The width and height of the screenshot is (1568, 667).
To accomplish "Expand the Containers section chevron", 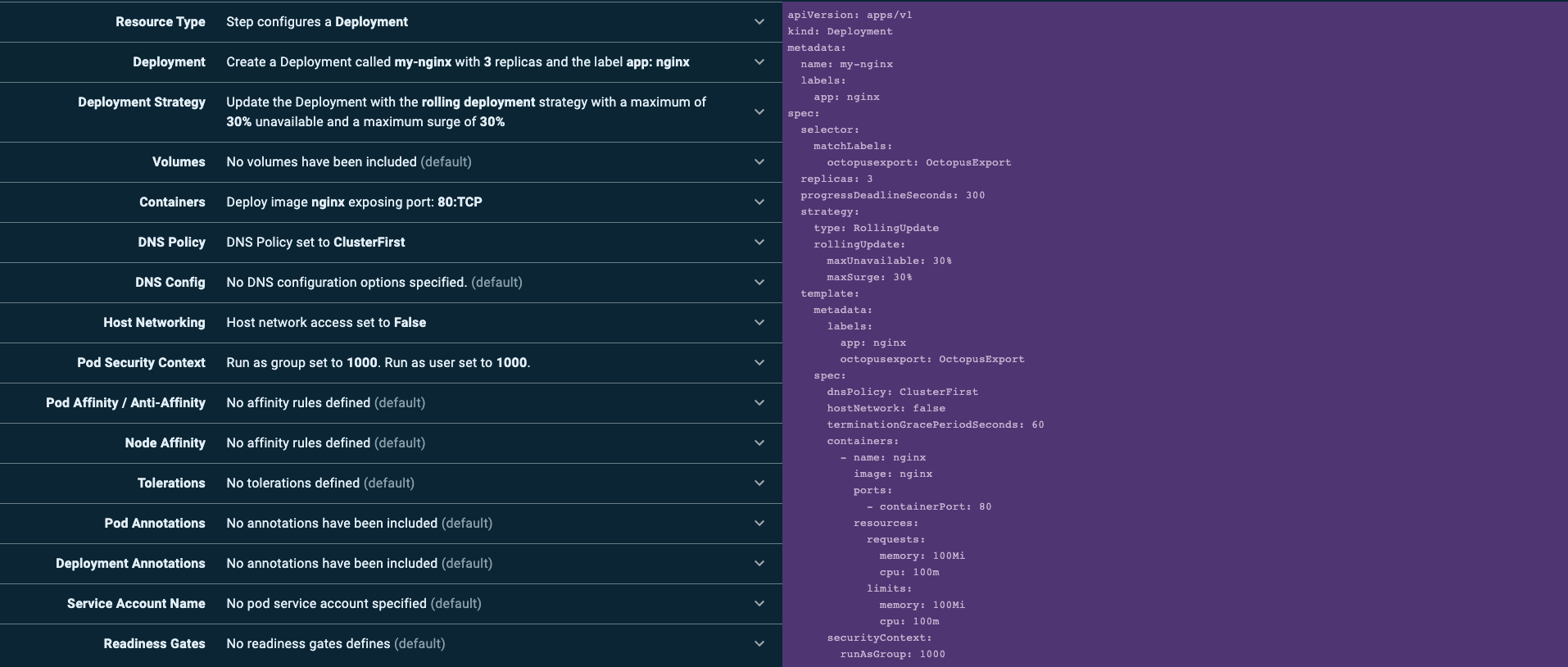I will [x=759, y=202].
